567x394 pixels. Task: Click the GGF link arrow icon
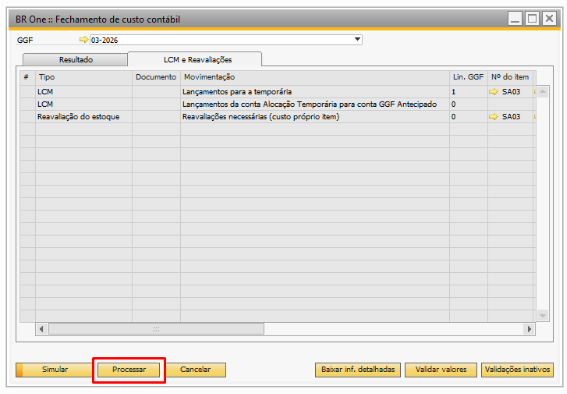(84, 40)
